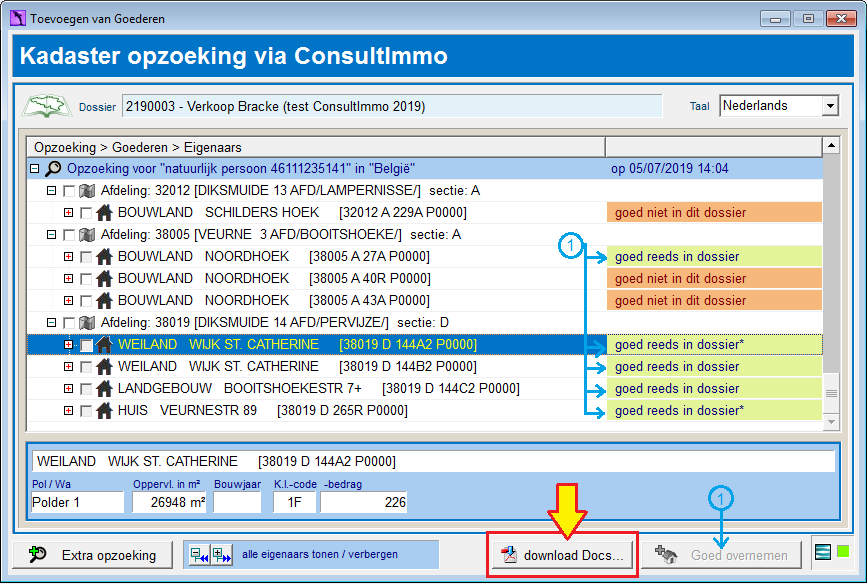Click the house icon of WEILAND 144A2

[x=104, y=345]
